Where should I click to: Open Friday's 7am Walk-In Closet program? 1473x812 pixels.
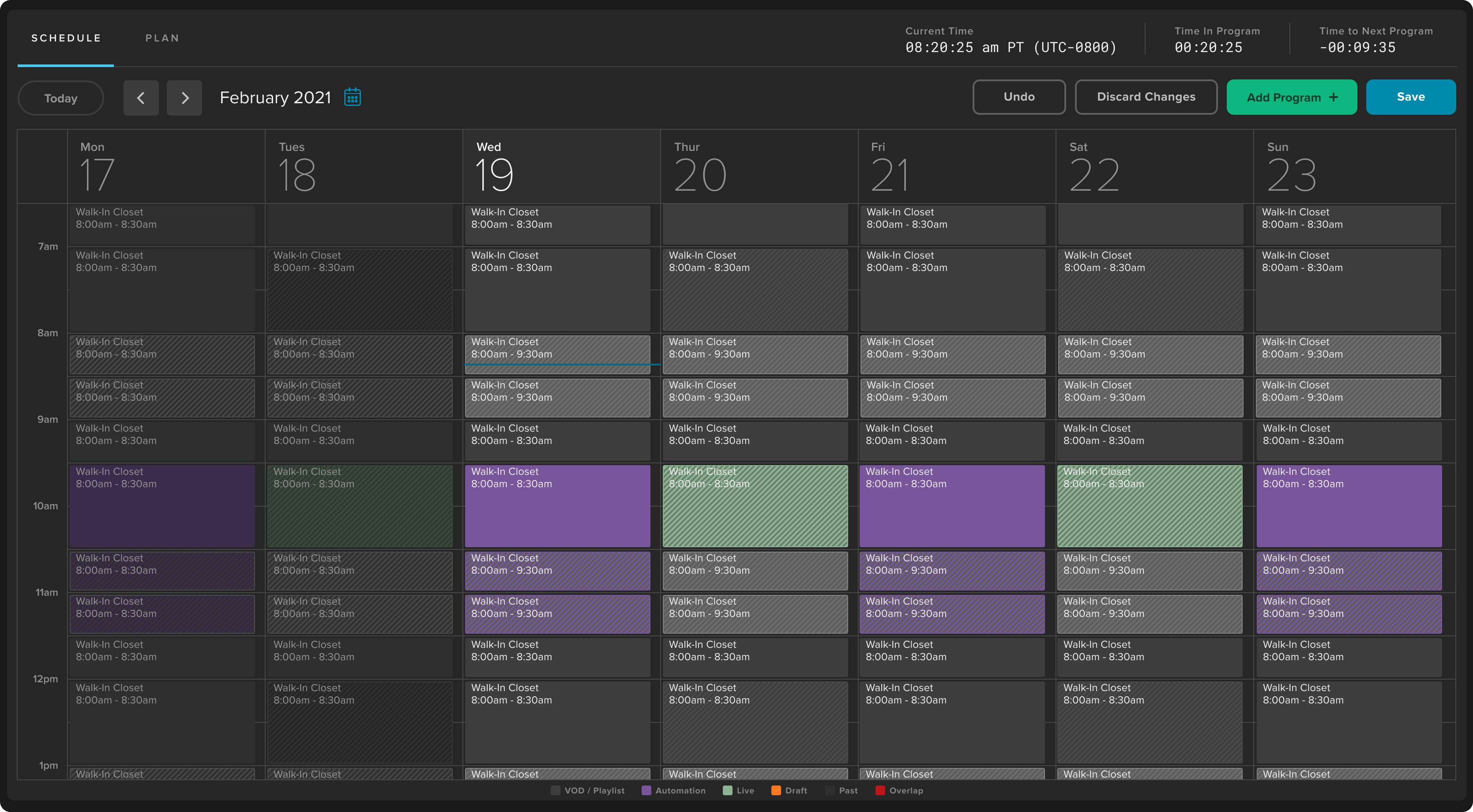953,290
